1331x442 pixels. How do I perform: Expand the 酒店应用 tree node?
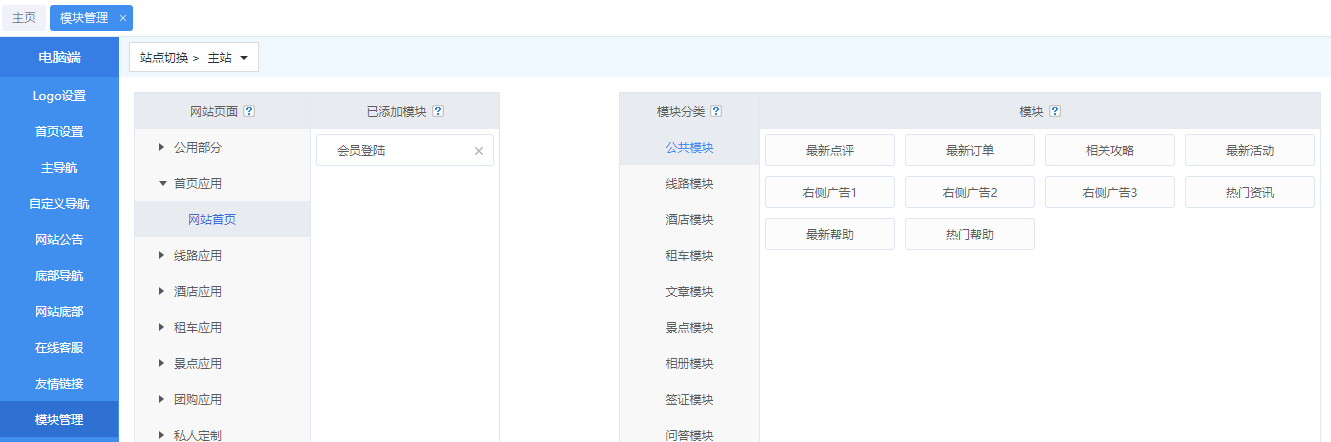click(x=161, y=292)
